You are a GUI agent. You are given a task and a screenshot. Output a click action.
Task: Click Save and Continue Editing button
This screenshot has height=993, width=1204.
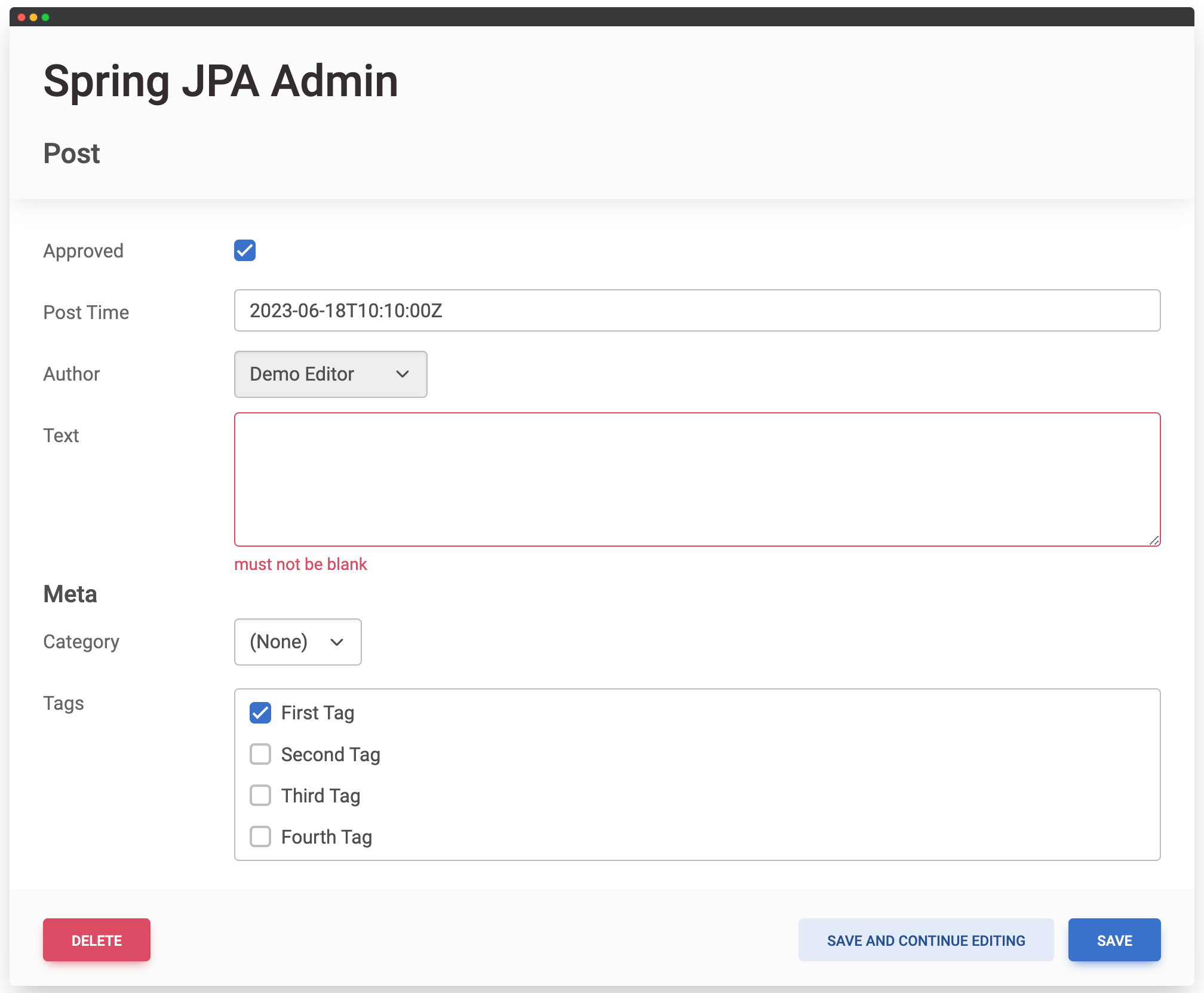tap(926, 940)
